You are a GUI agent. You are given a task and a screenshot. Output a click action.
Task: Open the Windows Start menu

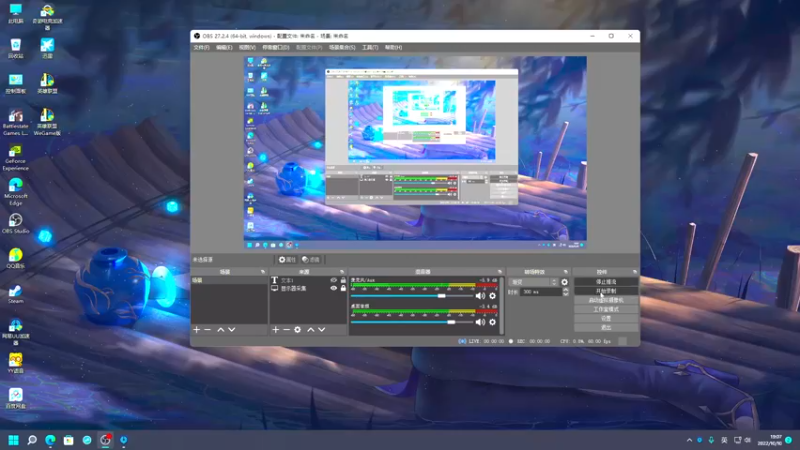(x=14, y=440)
